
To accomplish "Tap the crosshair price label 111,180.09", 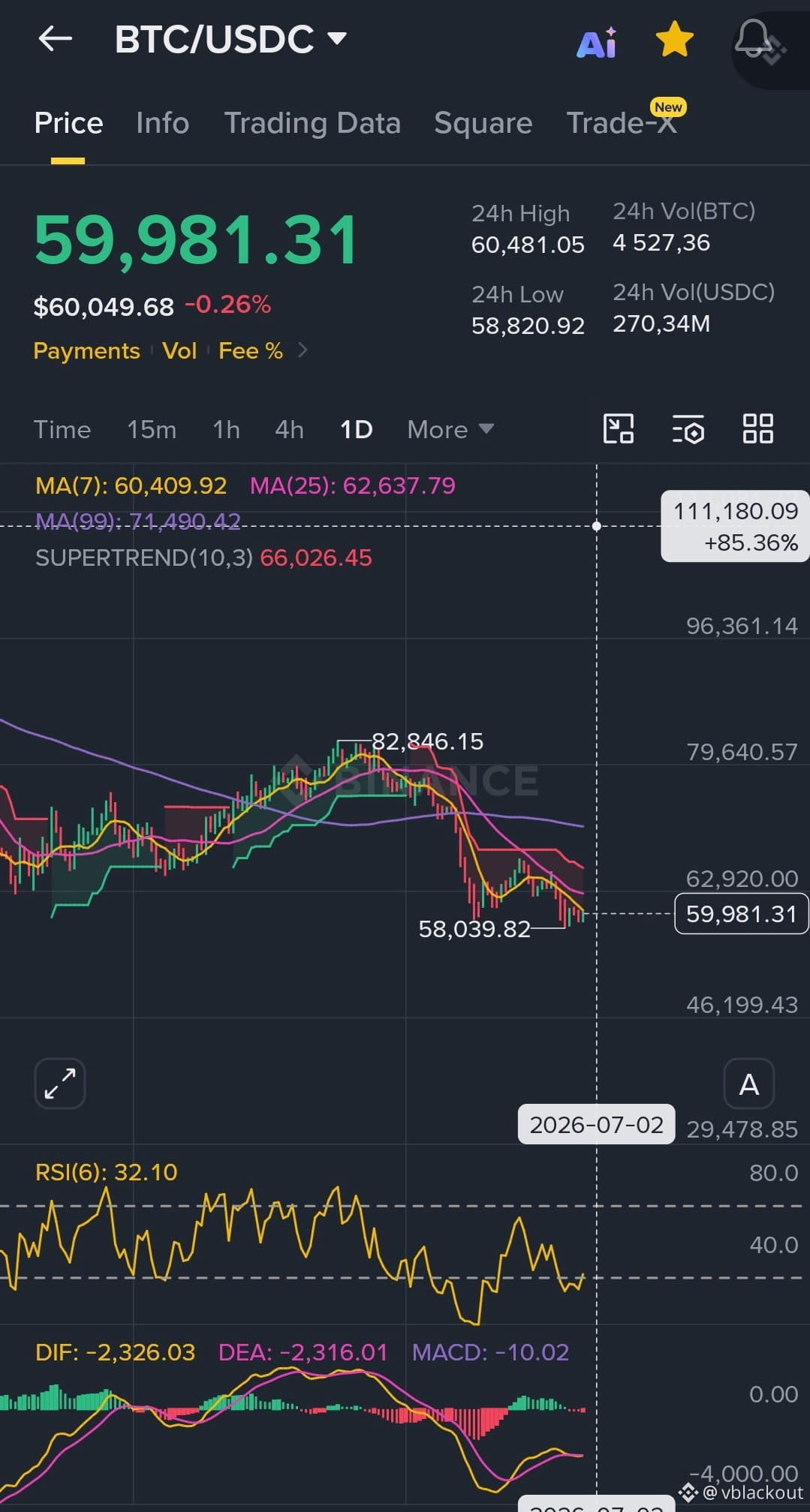I will coord(735,526).
